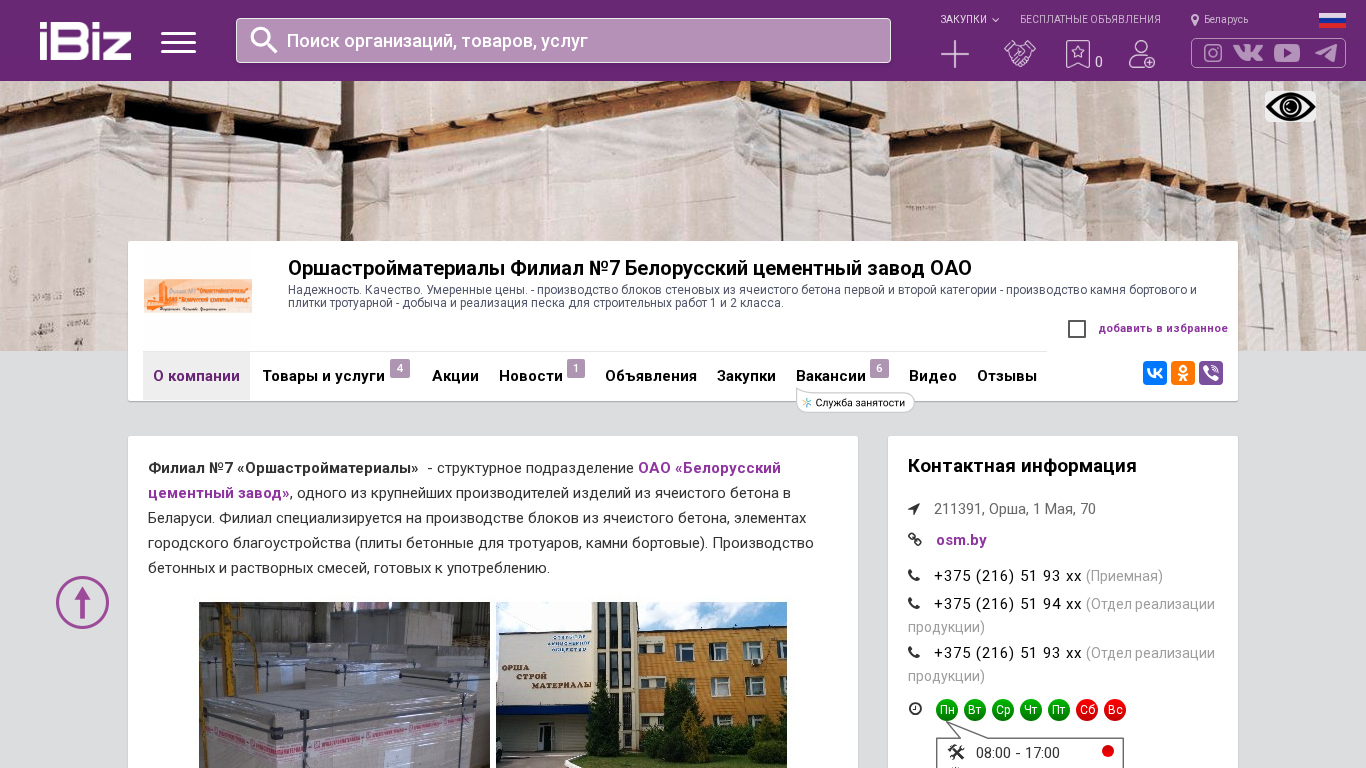Open the factory building photo thumbnail
1366x768 pixels.
(641, 685)
